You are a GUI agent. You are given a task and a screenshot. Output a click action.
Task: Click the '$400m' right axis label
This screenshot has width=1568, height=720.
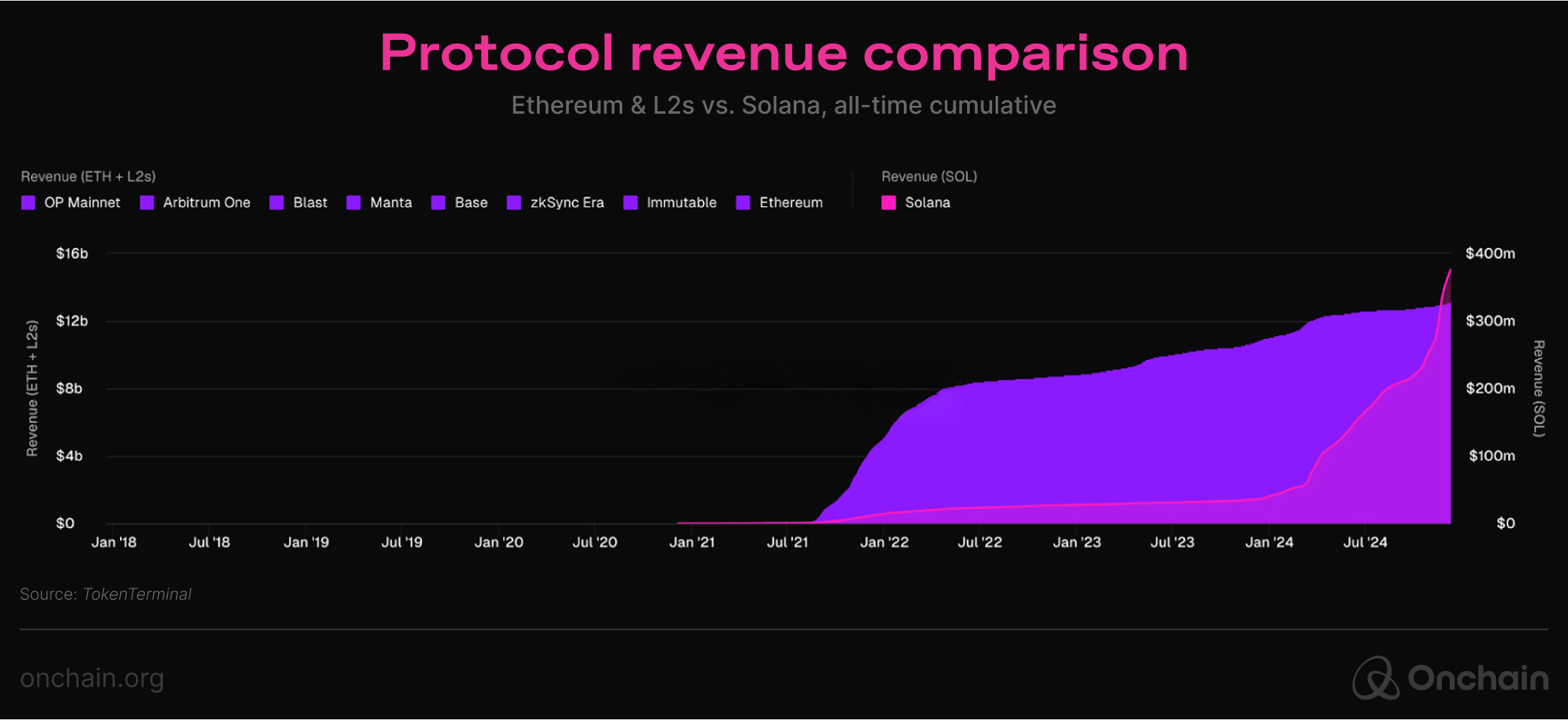tap(1490, 253)
